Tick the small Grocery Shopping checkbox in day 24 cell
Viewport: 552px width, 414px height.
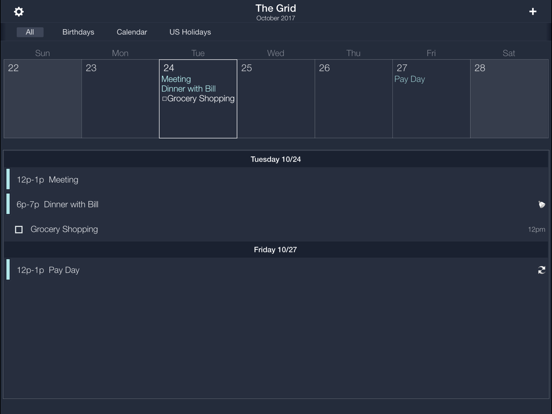click(164, 99)
